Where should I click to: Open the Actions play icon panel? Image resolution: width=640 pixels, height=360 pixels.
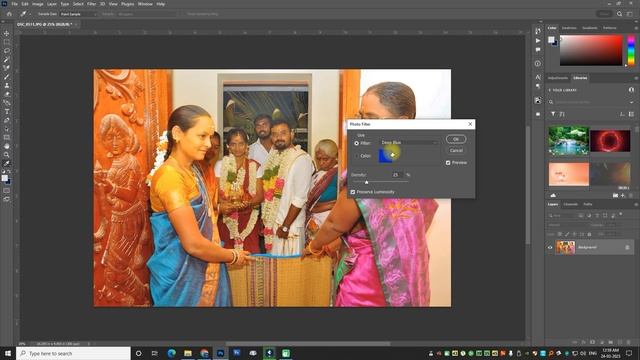coord(538,40)
